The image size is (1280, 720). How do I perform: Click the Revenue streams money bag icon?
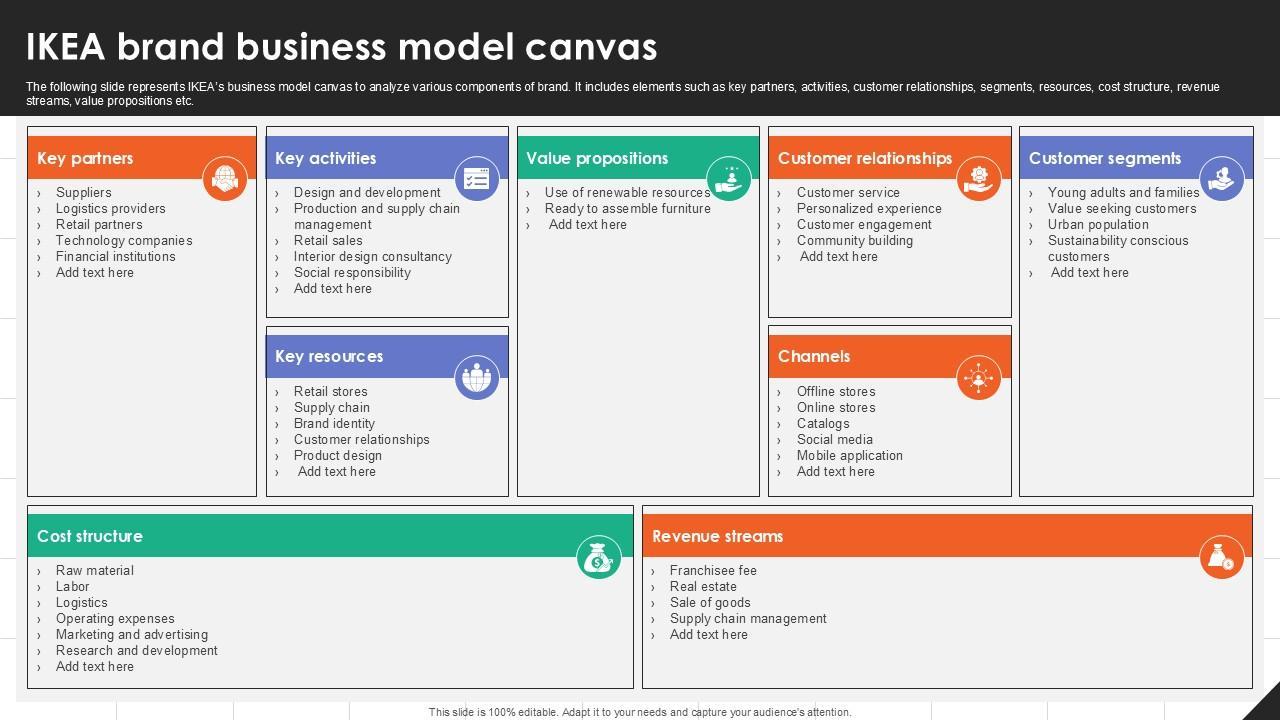(x=1221, y=557)
